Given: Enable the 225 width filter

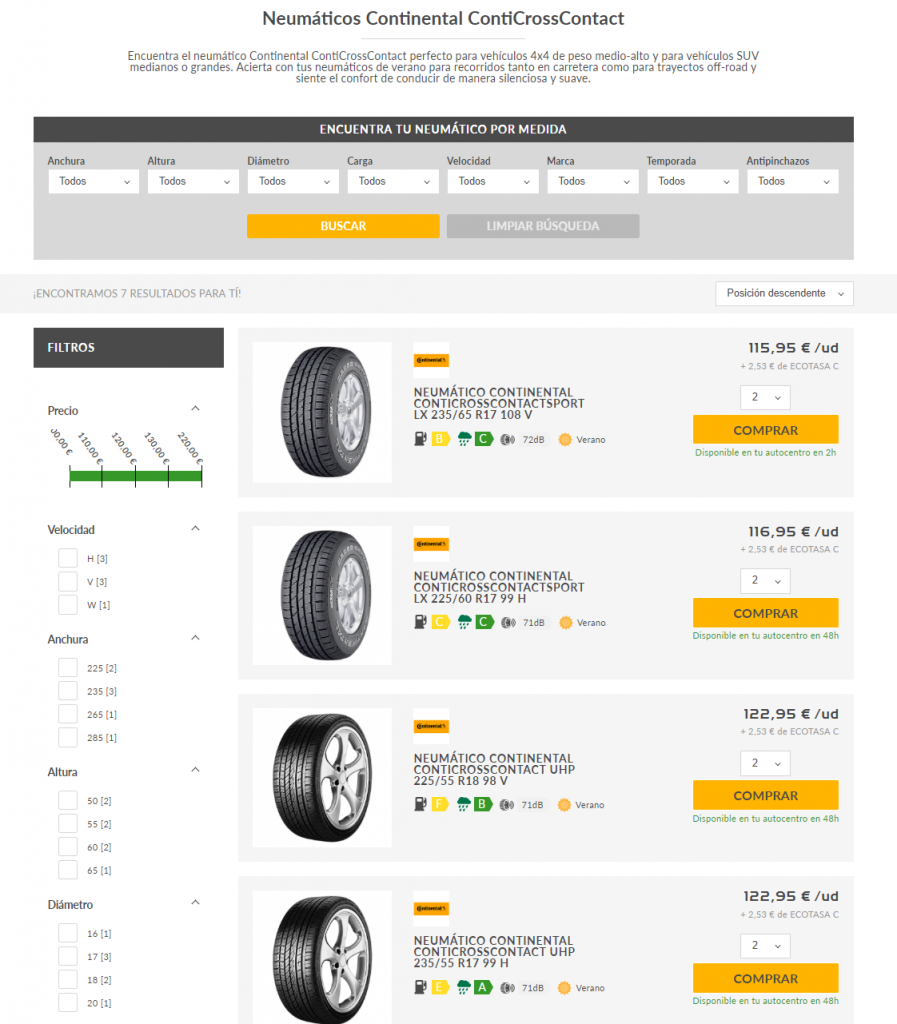Looking at the screenshot, I should click(x=68, y=667).
